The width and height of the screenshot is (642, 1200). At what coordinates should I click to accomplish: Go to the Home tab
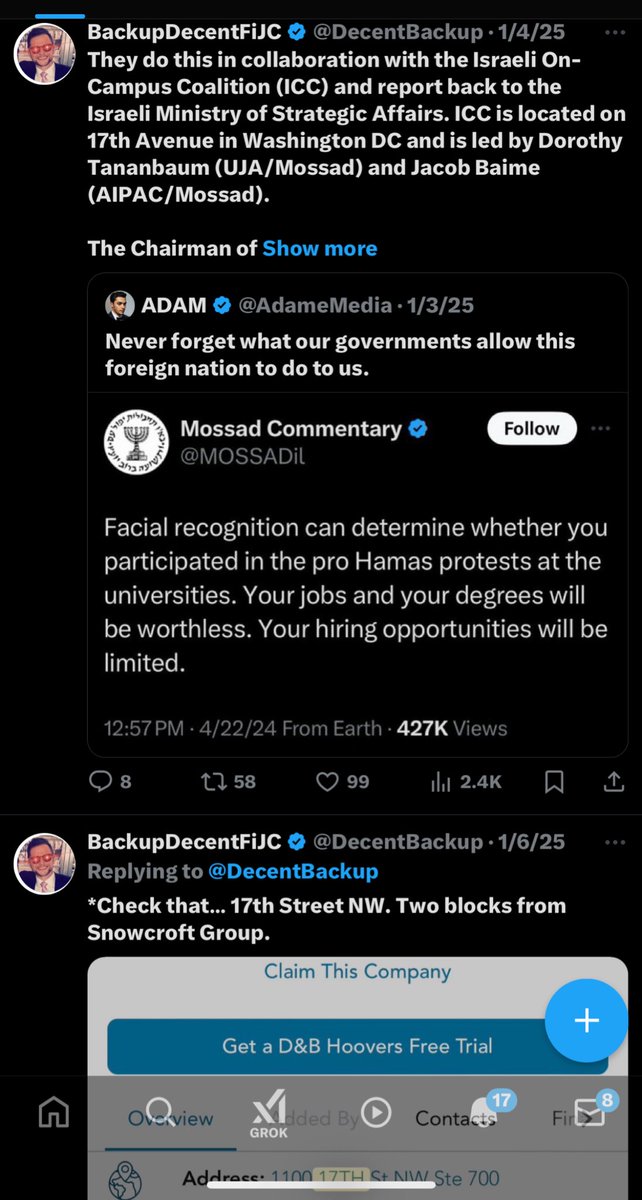53,1112
